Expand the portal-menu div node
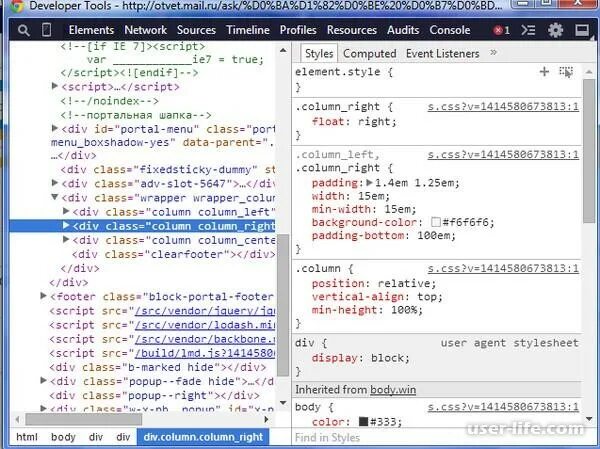Image resolution: width=600 pixels, height=449 pixels. coord(55,128)
